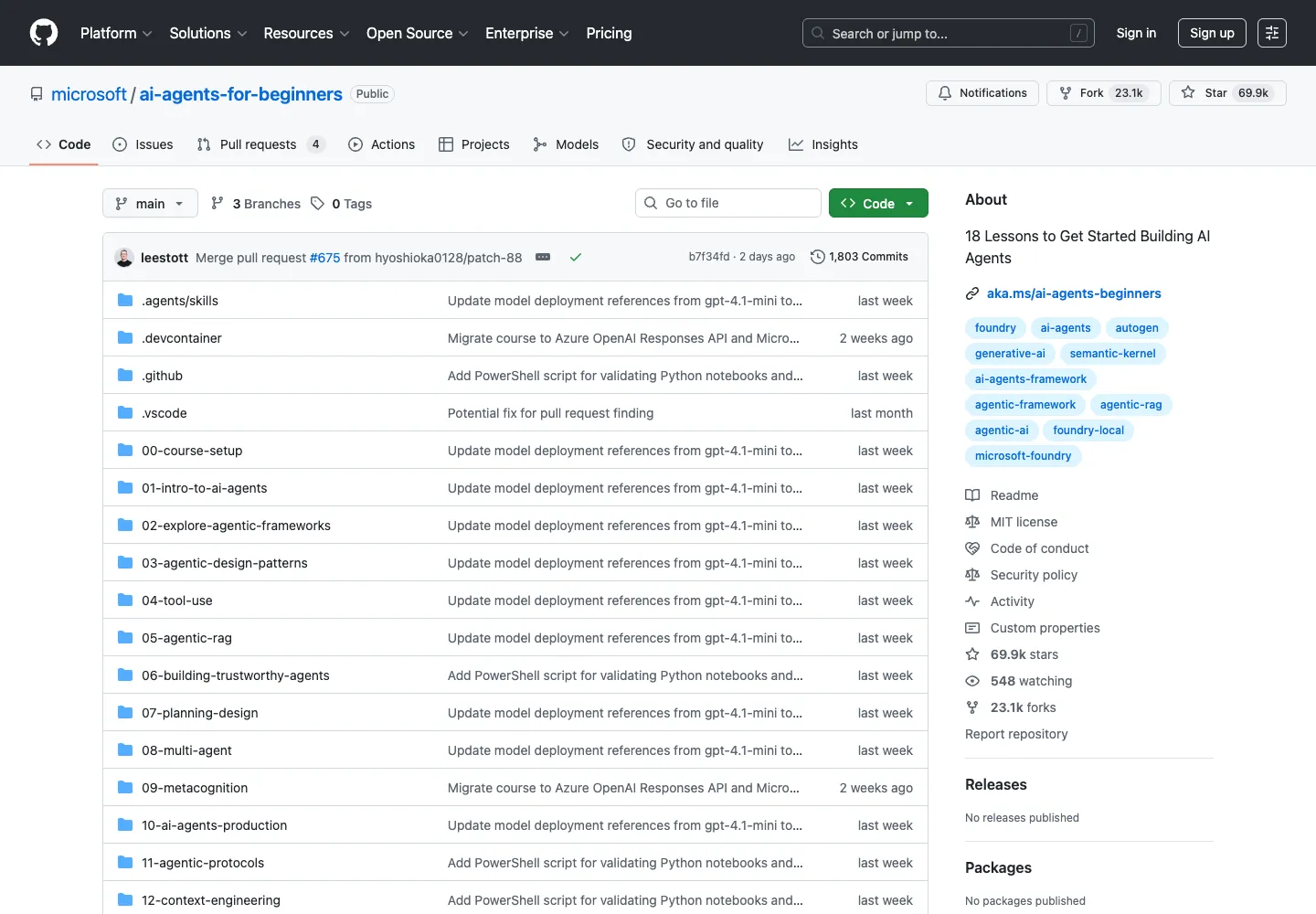
Task: Switch to the Pull requests tab
Action: coord(260,144)
